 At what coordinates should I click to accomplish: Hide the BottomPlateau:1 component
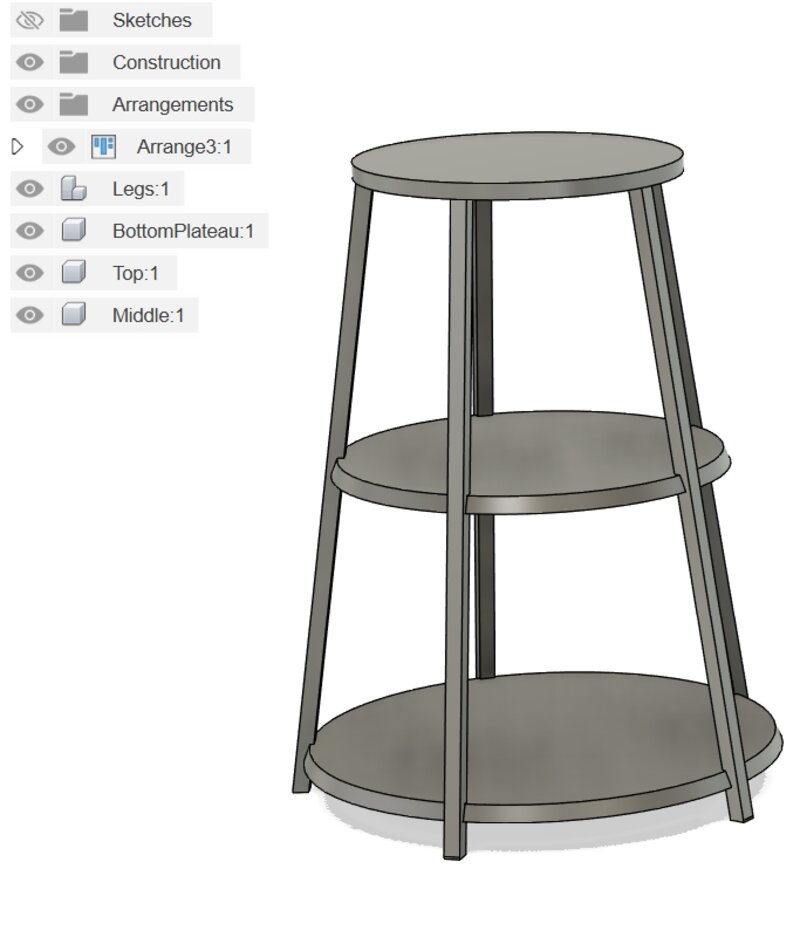30,231
